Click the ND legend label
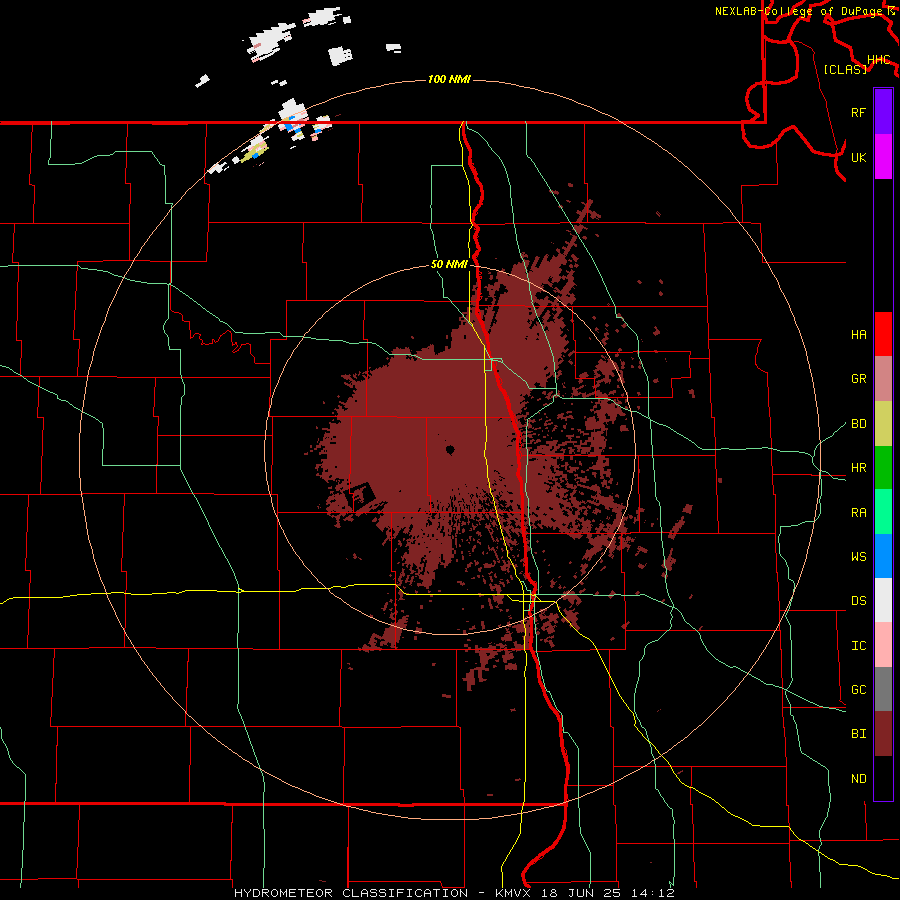 [858, 779]
